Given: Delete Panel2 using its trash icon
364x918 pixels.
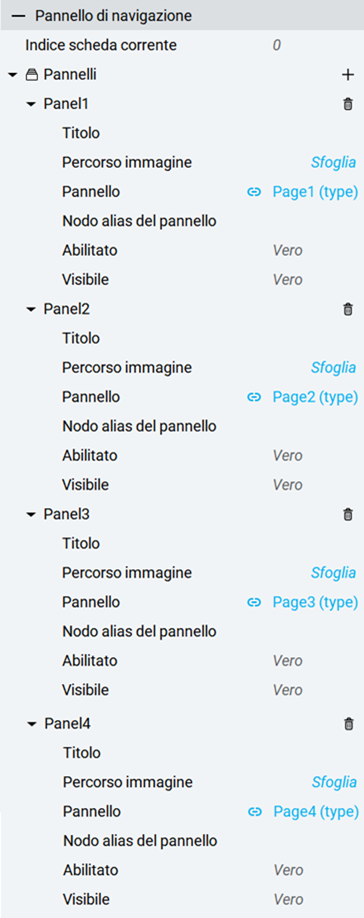Looking at the screenshot, I should click(348, 309).
